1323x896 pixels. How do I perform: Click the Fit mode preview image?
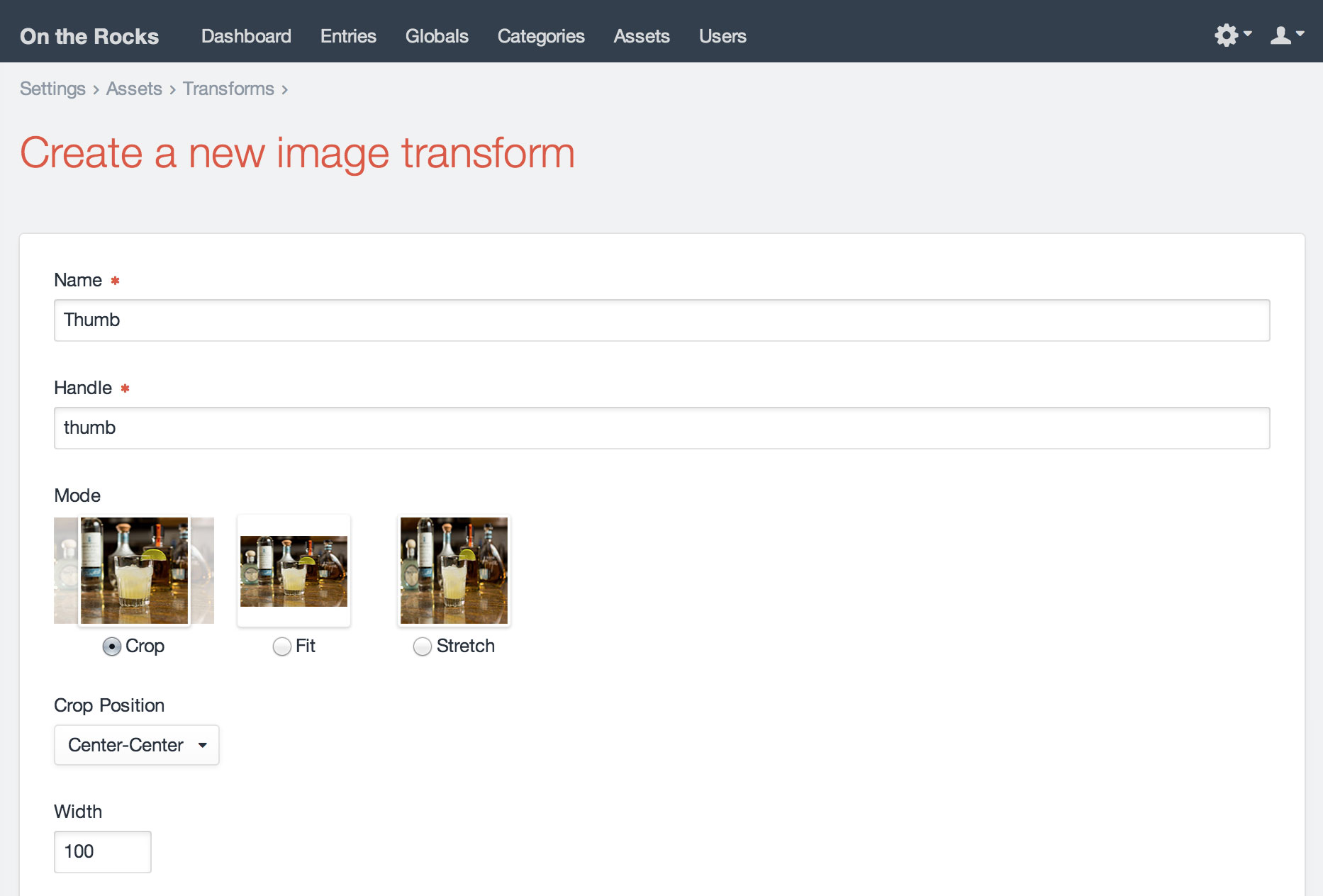pyautogui.click(x=294, y=570)
